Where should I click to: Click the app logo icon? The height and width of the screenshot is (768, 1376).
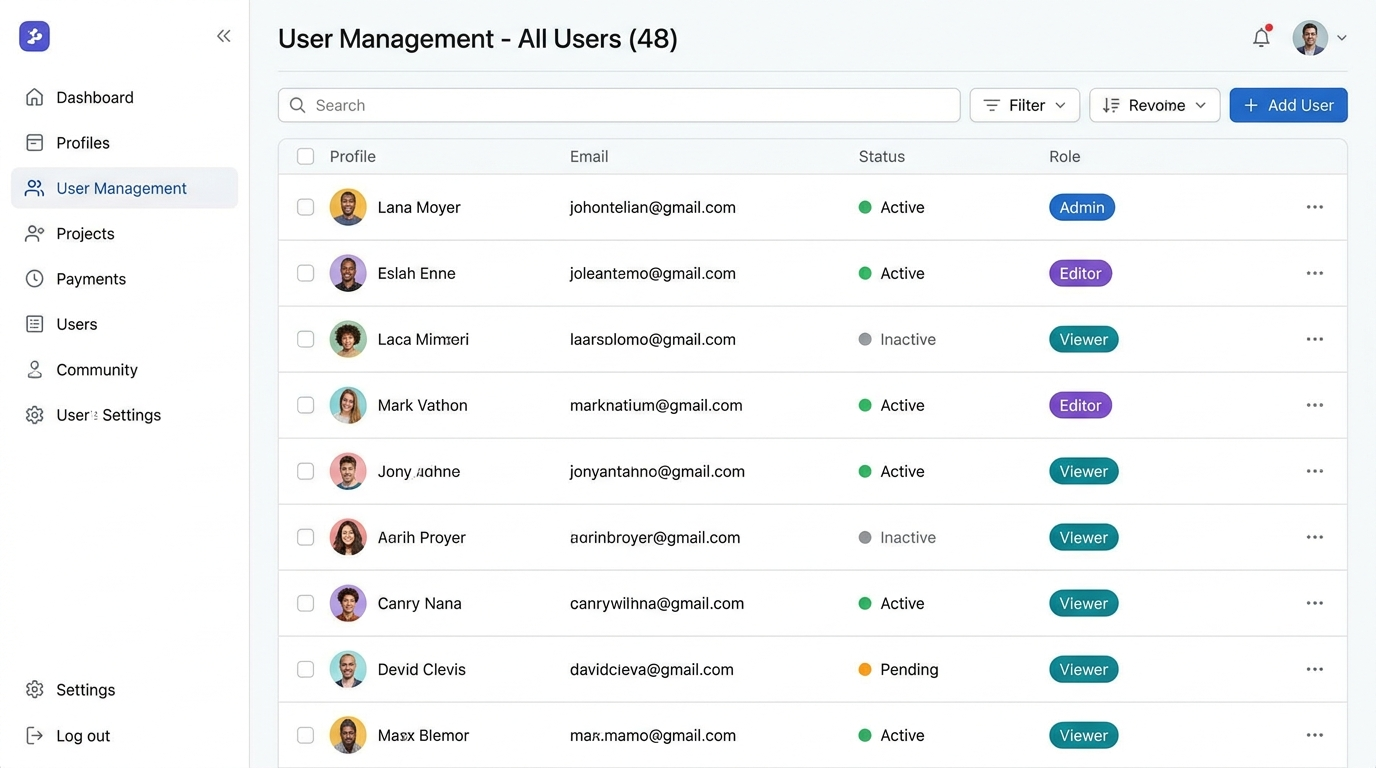click(34, 37)
